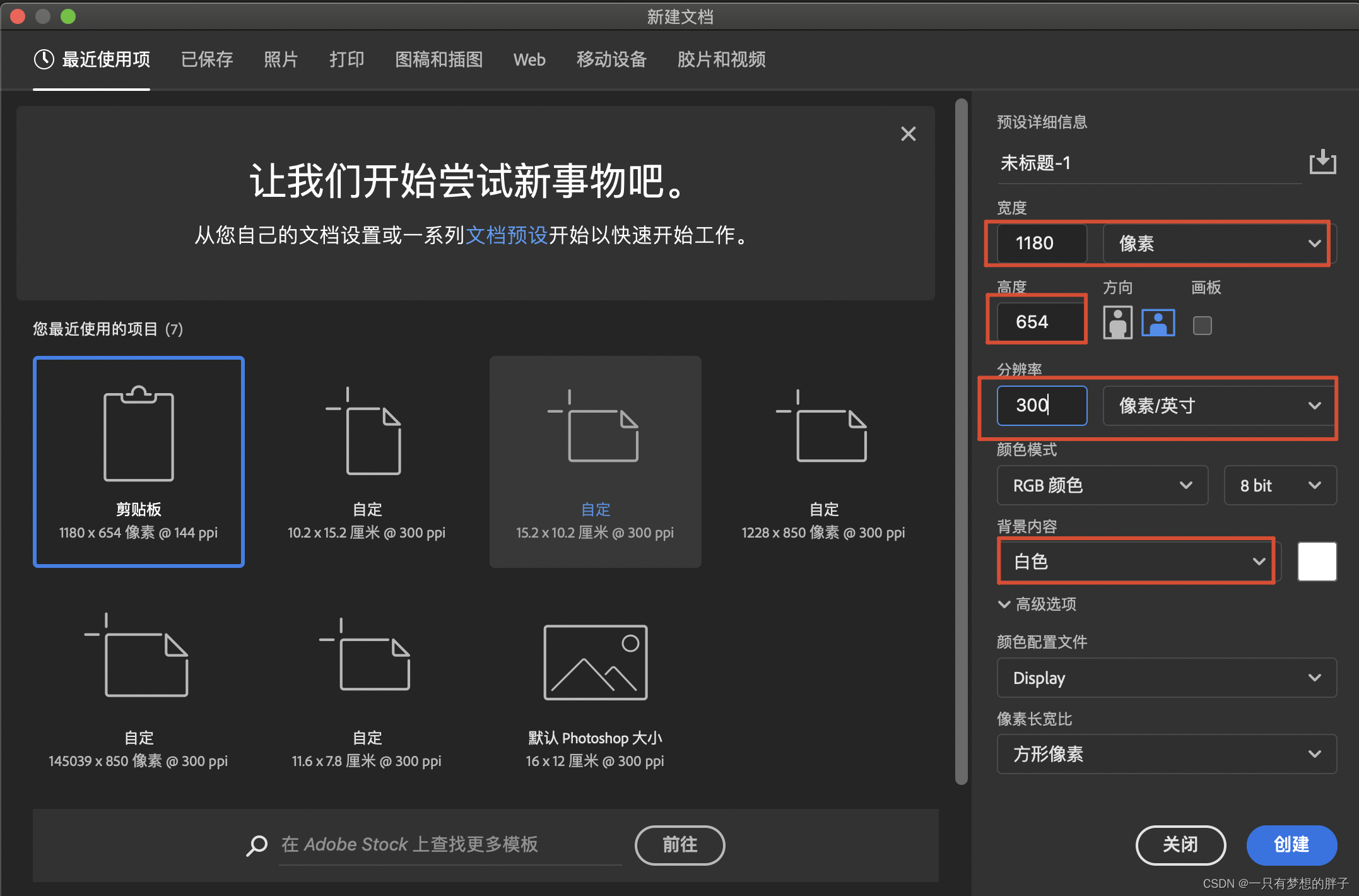Click the white background color swatch
The image size is (1359, 896).
click(x=1317, y=562)
